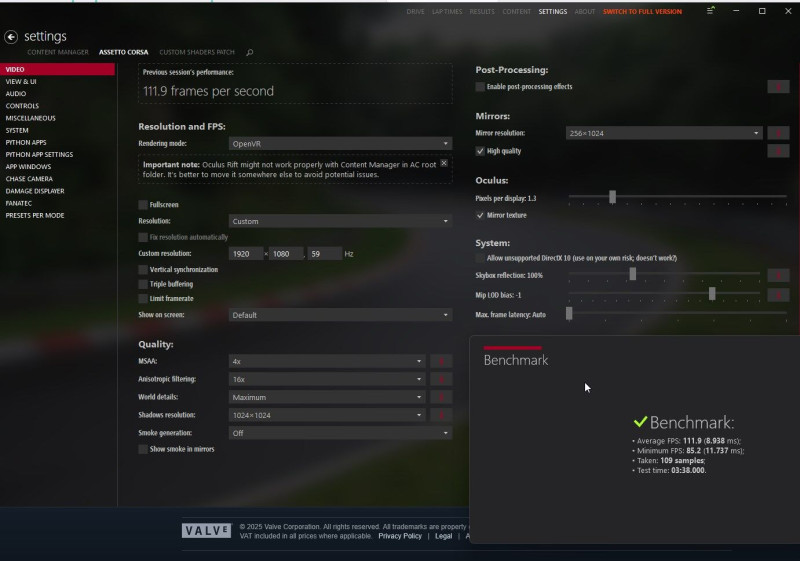Enable Limit framerate checkbox
Viewport: 800px width, 561px height.
(143, 298)
